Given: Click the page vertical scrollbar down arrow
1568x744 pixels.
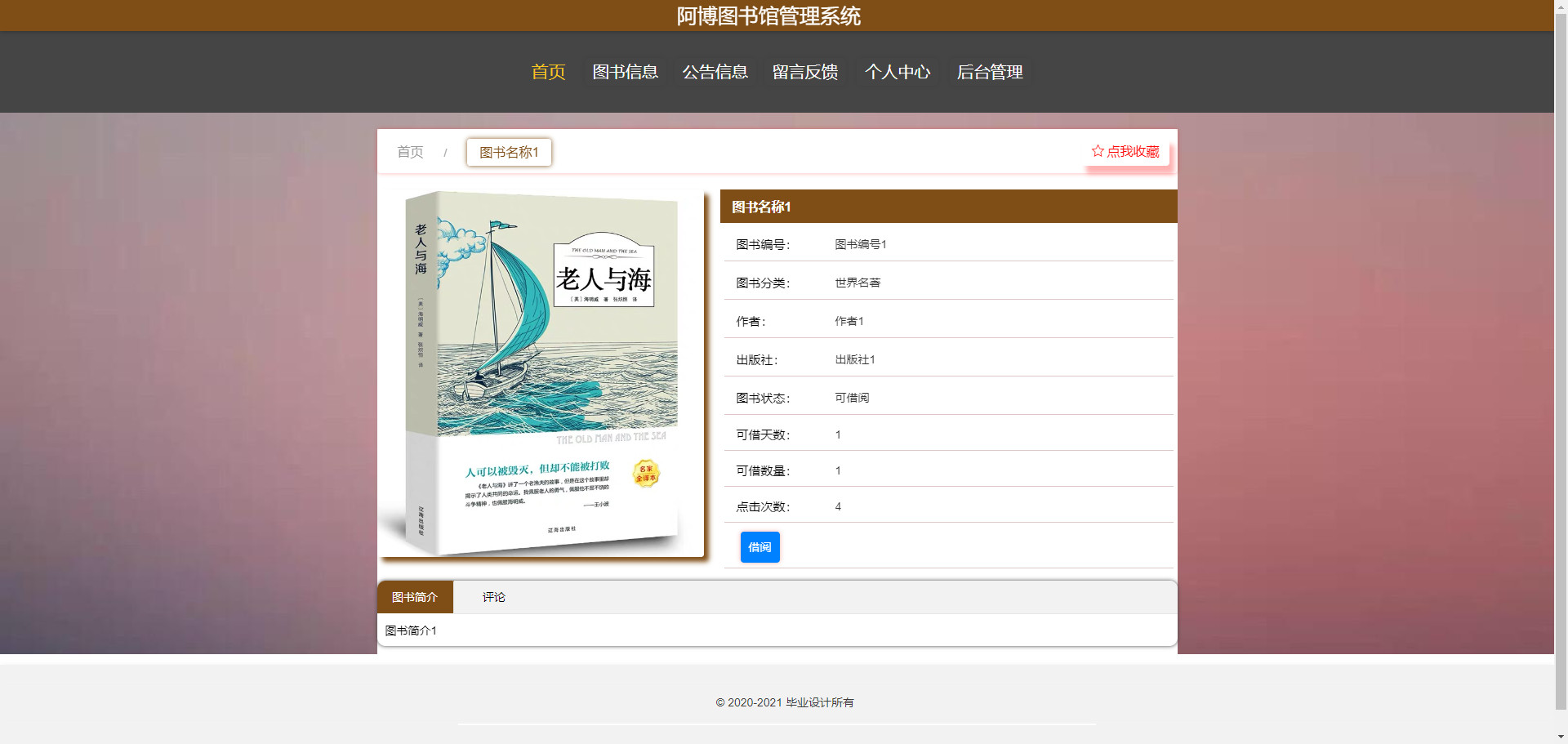Looking at the screenshot, I should (x=1561, y=737).
